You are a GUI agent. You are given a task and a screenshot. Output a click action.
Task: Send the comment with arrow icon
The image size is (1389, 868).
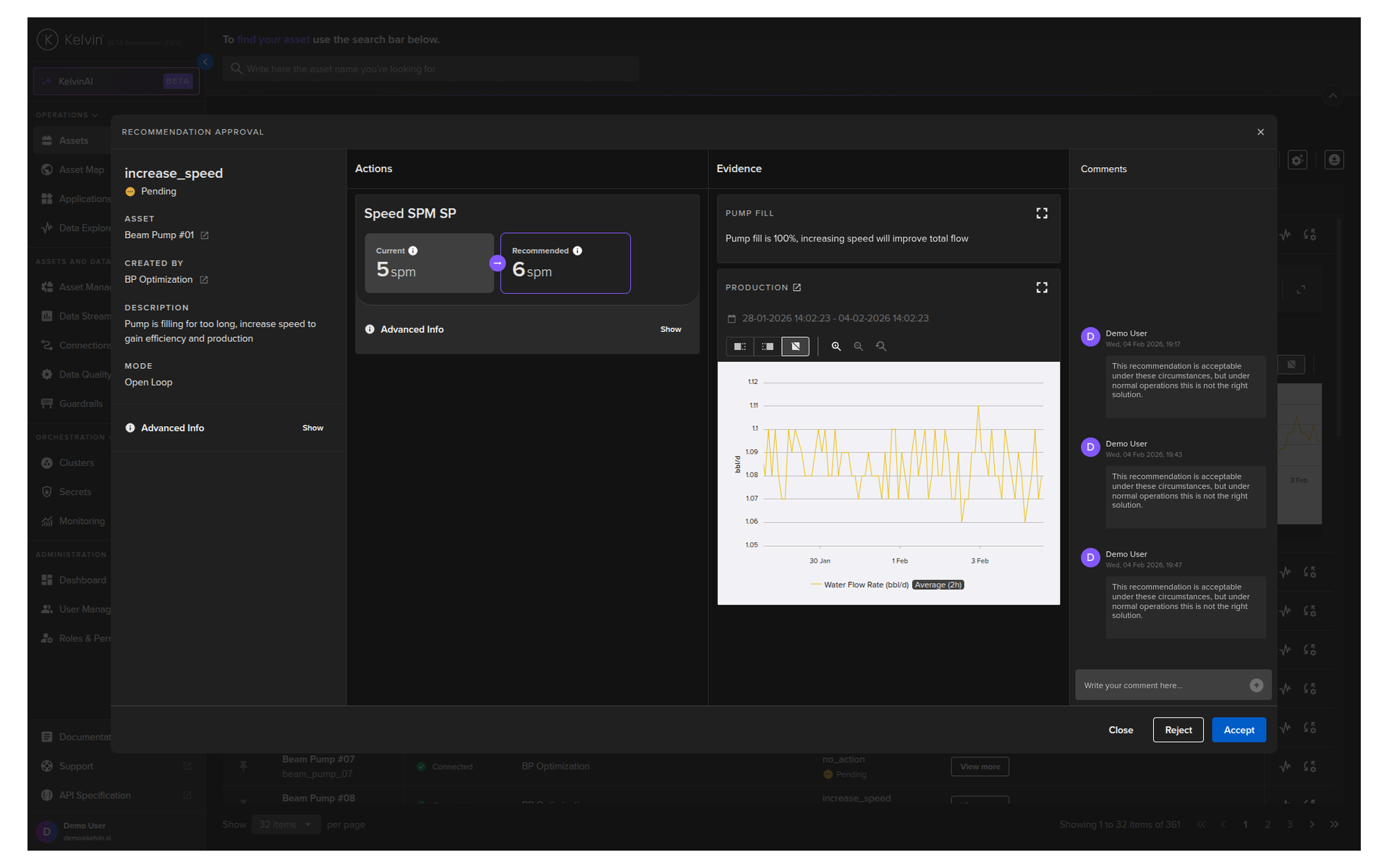pos(1256,685)
